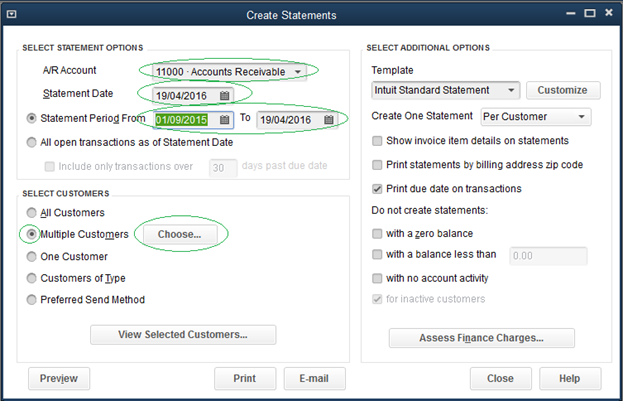
Task: Expand Create One Statement Per Customer dropdown
Action: click(x=583, y=117)
